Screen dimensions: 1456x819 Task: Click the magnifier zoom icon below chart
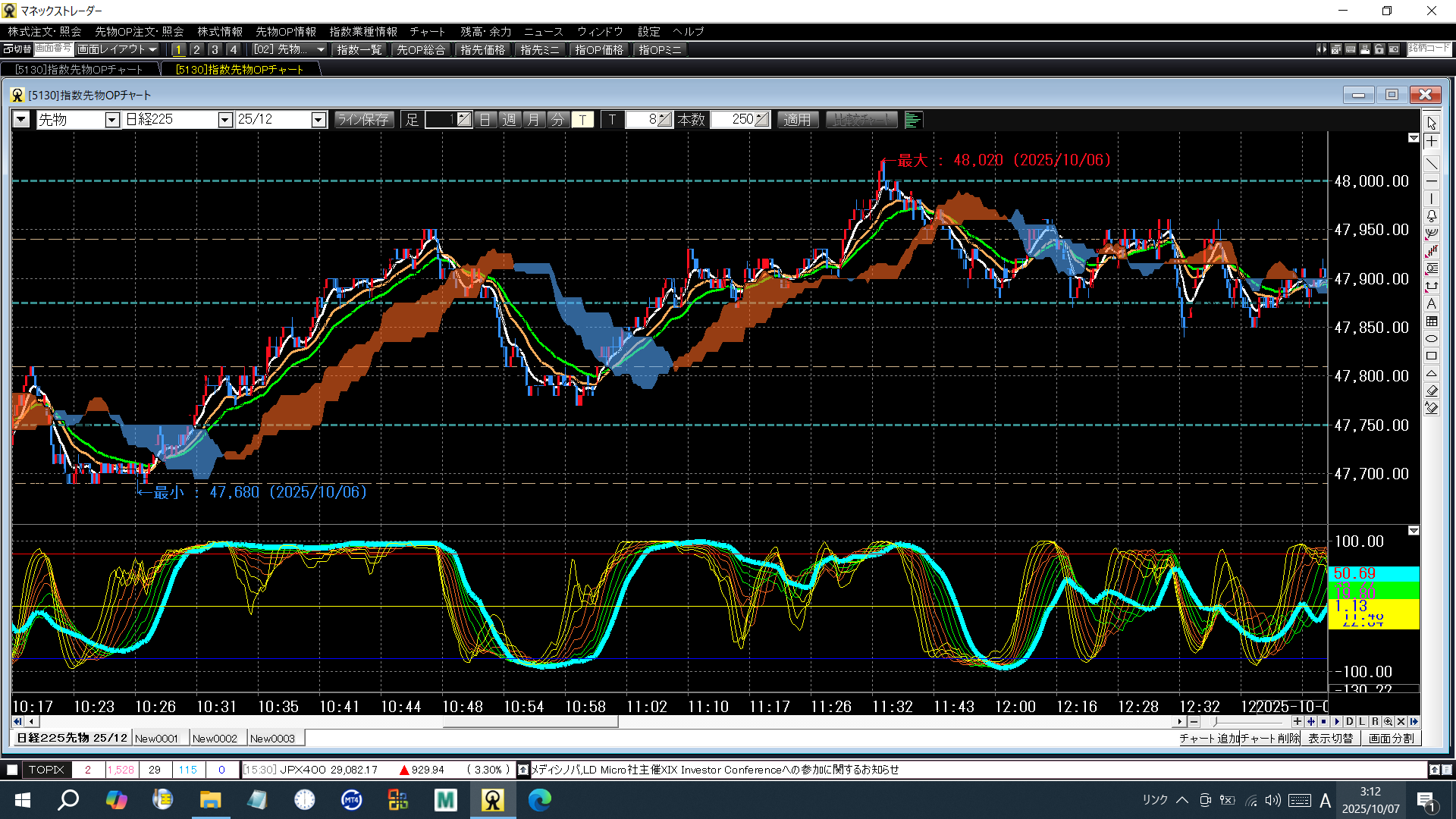pyautogui.click(x=1388, y=722)
